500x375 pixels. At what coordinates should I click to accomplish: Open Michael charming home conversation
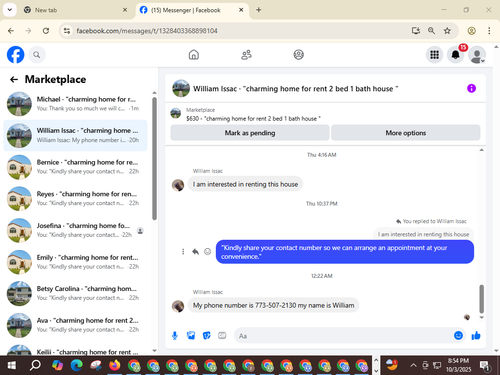(x=75, y=104)
